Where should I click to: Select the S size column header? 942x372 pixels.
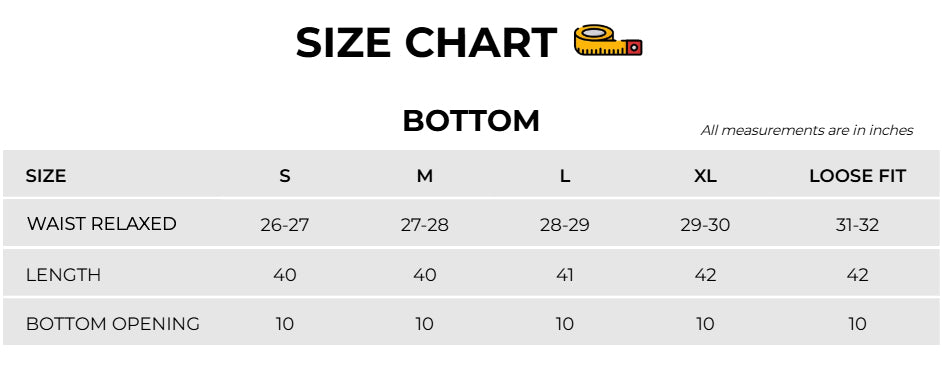click(285, 176)
